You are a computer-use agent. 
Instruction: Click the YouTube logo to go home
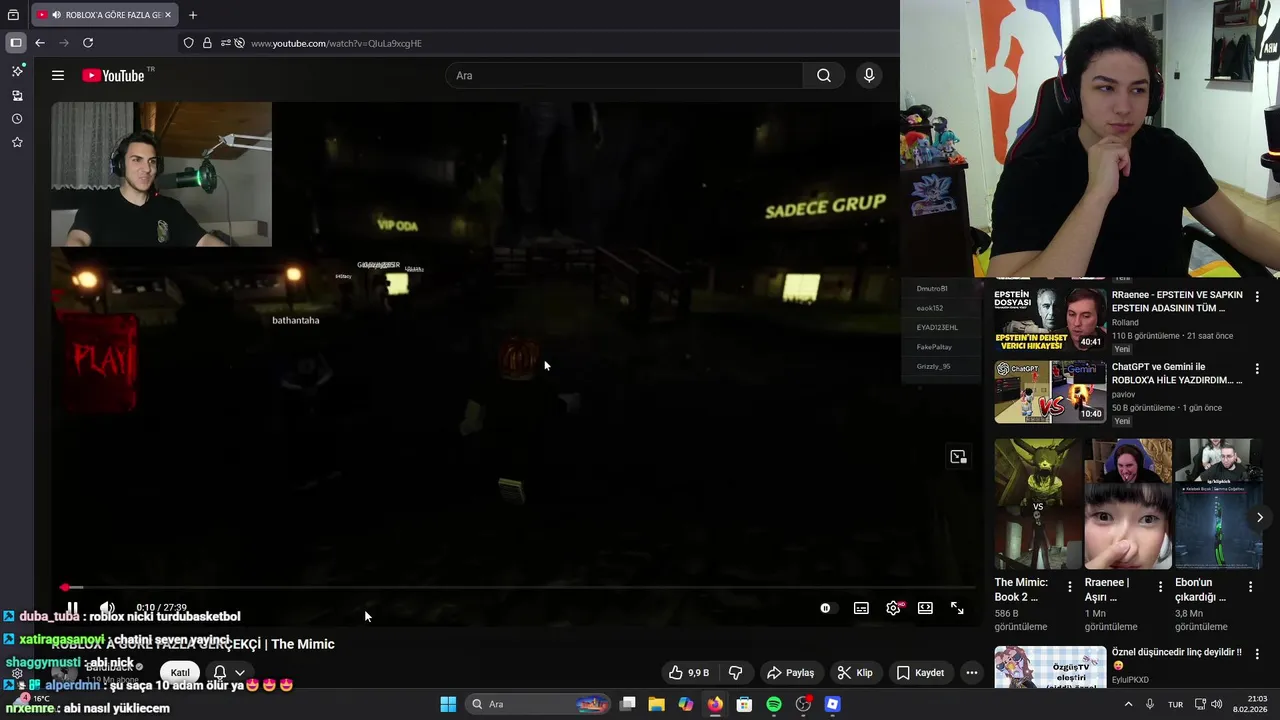click(x=113, y=75)
